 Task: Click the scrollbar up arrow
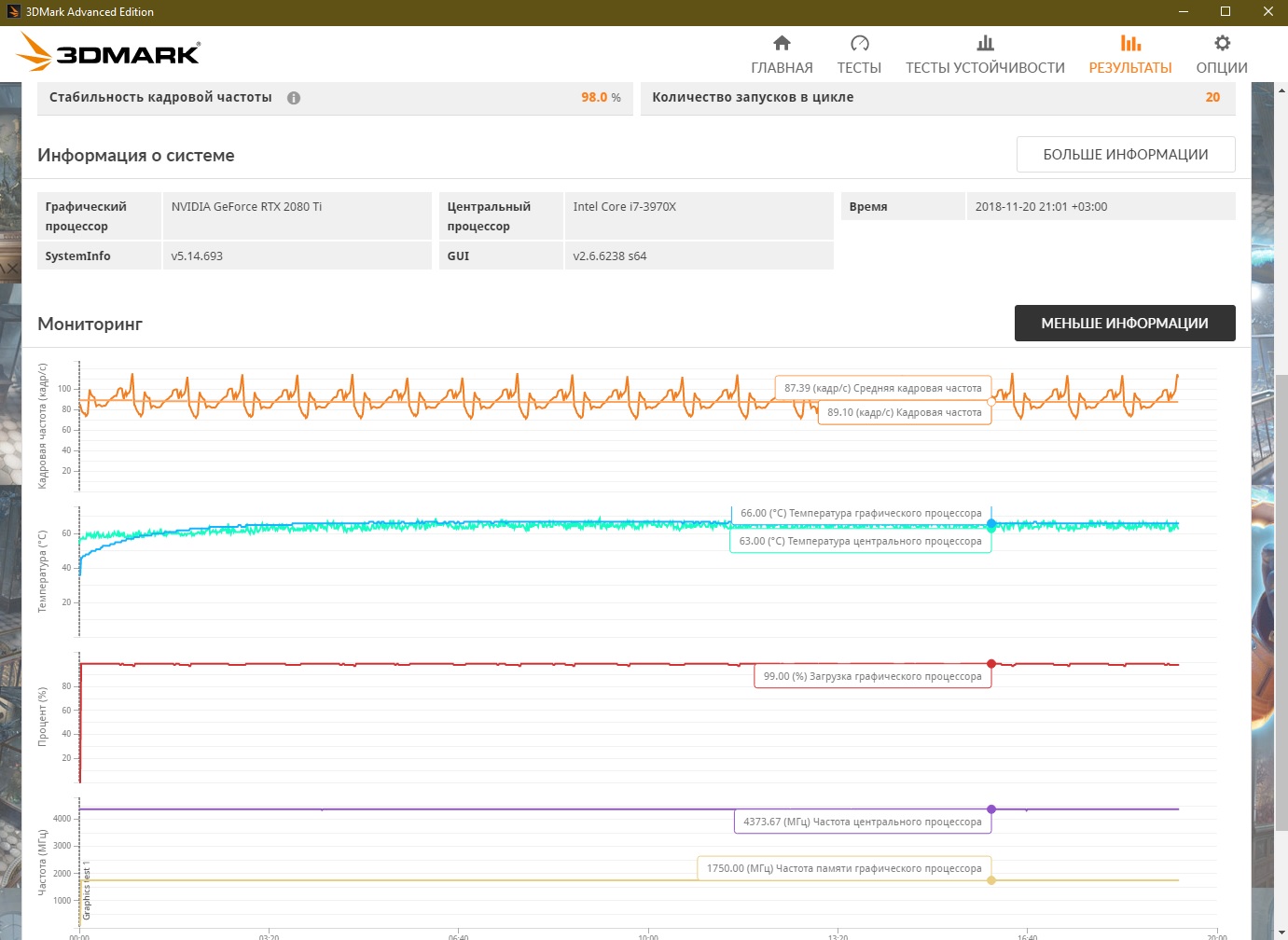pyautogui.click(x=1281, y=90)
